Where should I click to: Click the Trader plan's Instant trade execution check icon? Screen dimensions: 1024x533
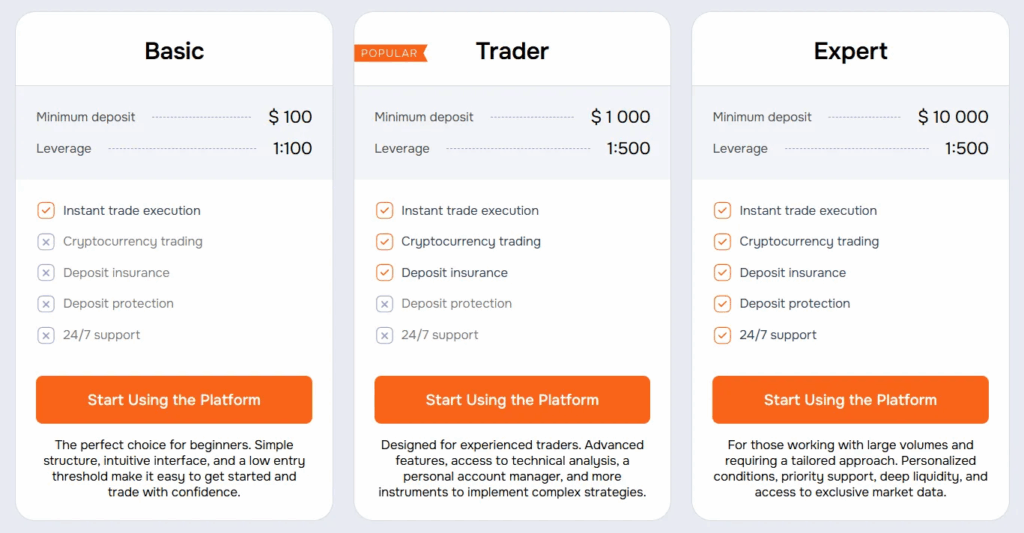point(384,211)
